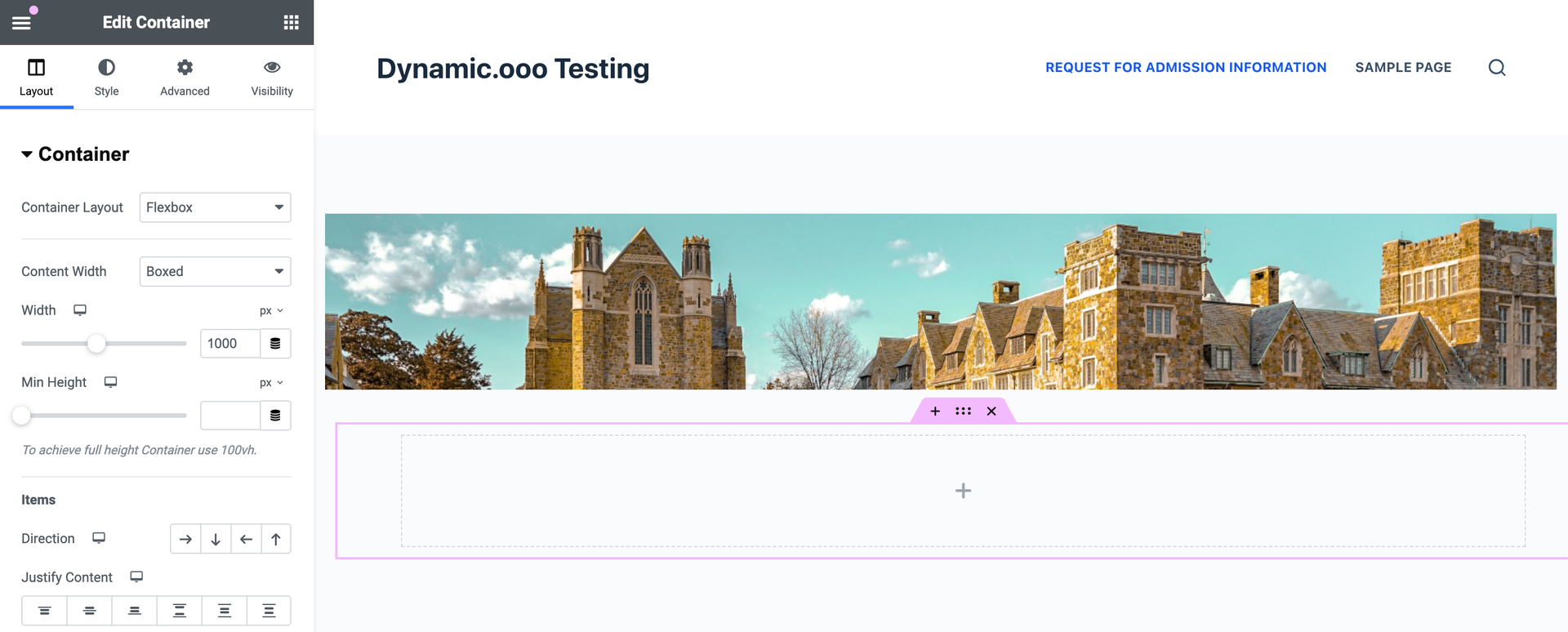
Task: Open the Container Layout dropdown
Action: point(215,207)
